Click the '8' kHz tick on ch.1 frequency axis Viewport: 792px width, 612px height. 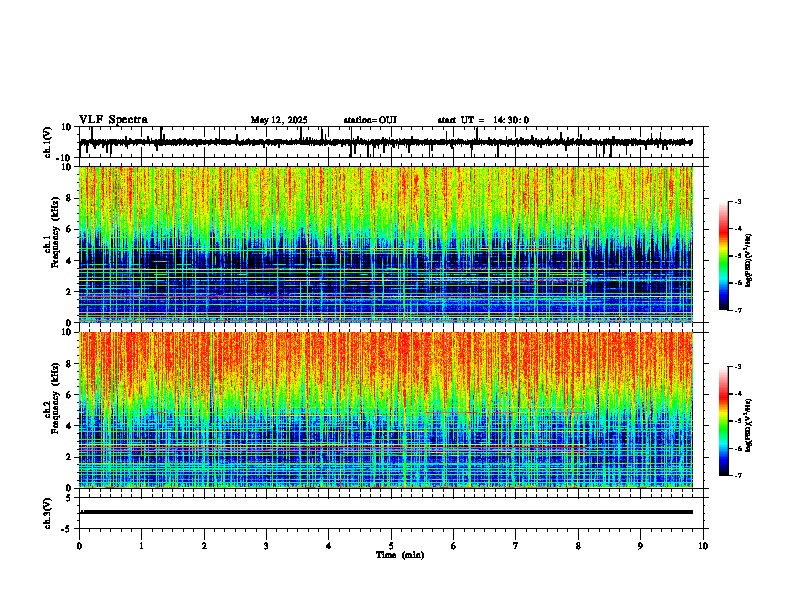pos(69,198)
